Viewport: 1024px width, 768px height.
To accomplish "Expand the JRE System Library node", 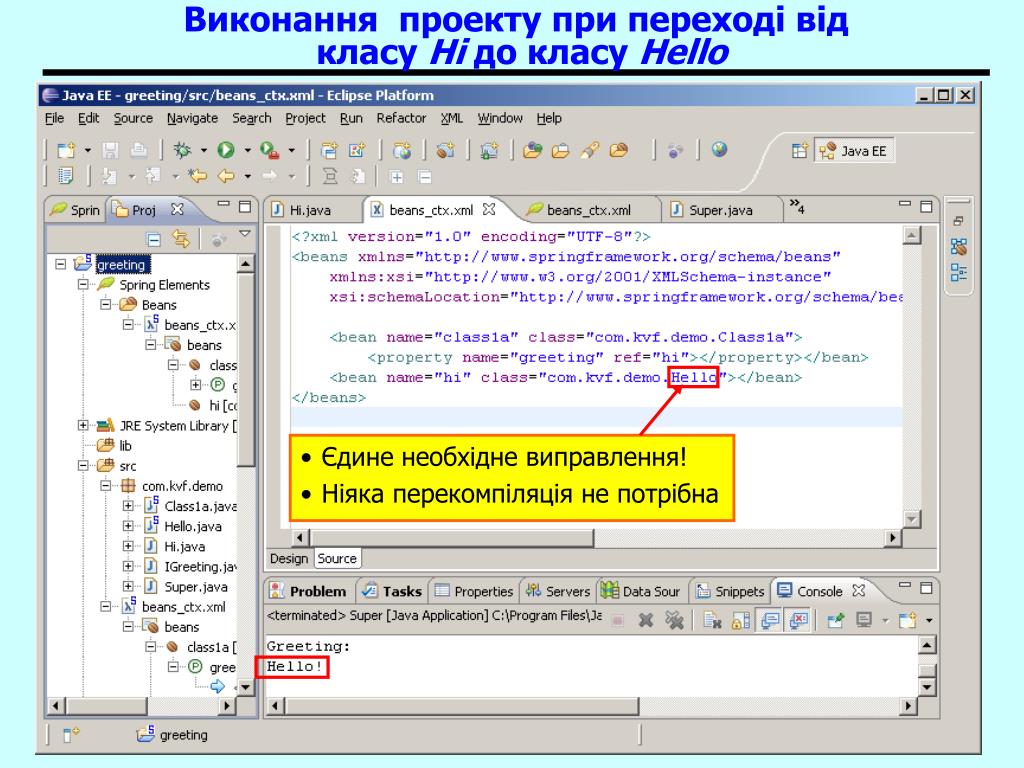I will tap(83, 426).
